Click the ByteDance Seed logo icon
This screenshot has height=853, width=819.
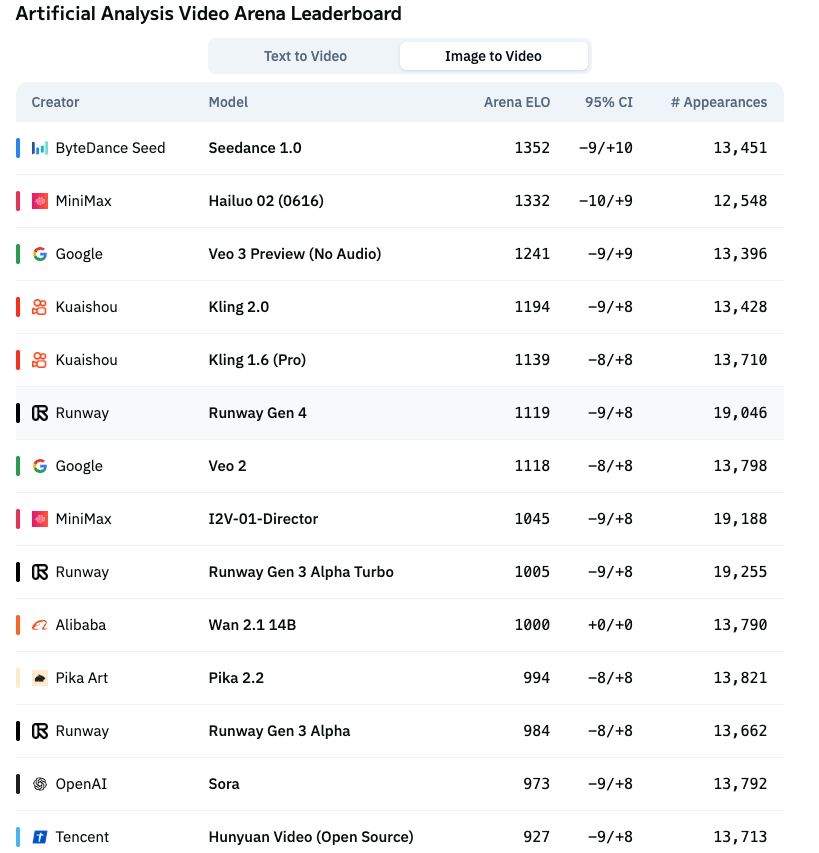tap(40, 148)
